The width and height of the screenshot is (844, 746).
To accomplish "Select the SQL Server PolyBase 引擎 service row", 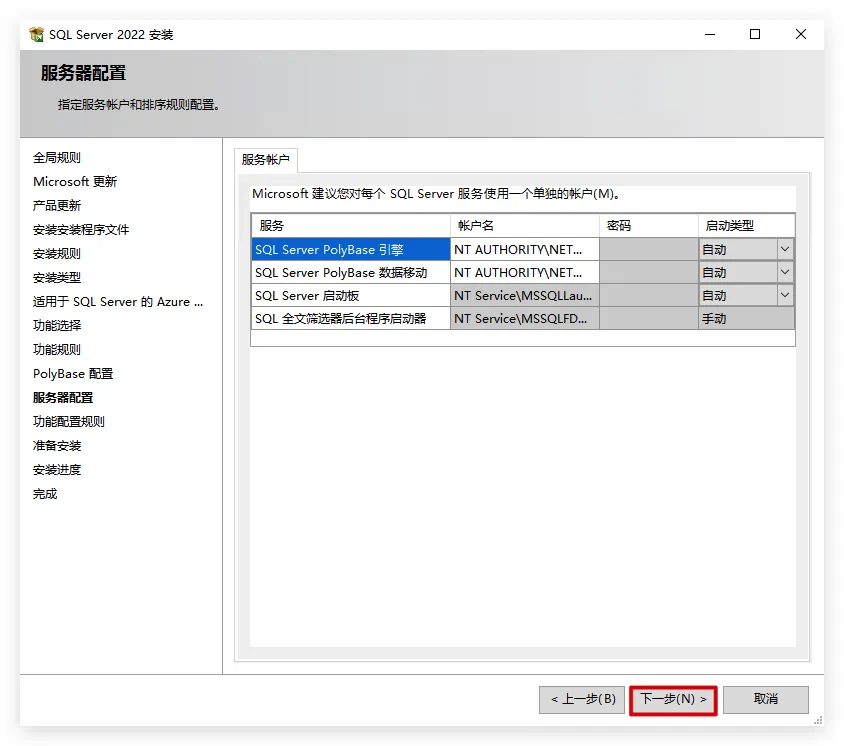I will pyautogui.click(x=350, y=250).
